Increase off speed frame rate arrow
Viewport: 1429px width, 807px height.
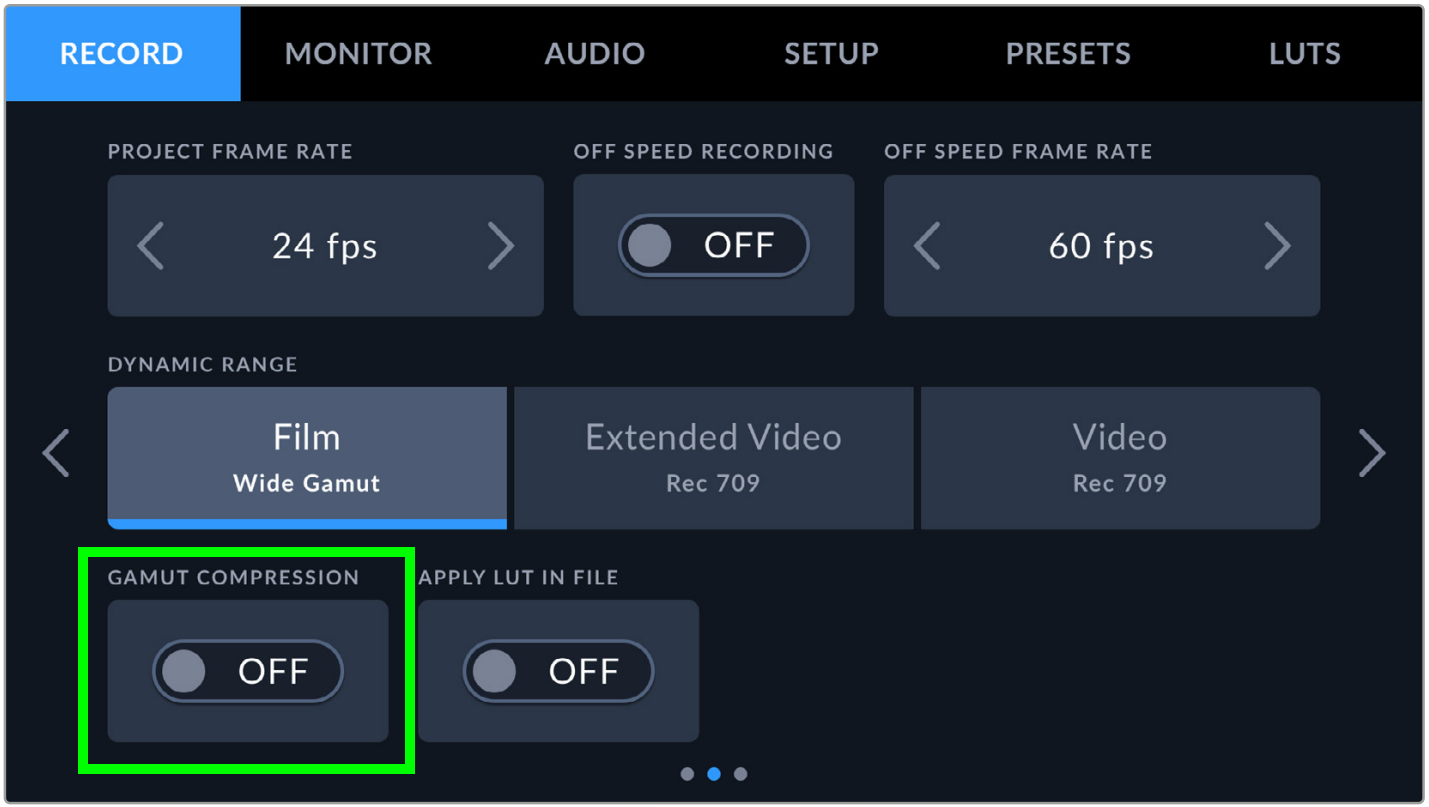pyautogui.click(x=1277, y=246)
